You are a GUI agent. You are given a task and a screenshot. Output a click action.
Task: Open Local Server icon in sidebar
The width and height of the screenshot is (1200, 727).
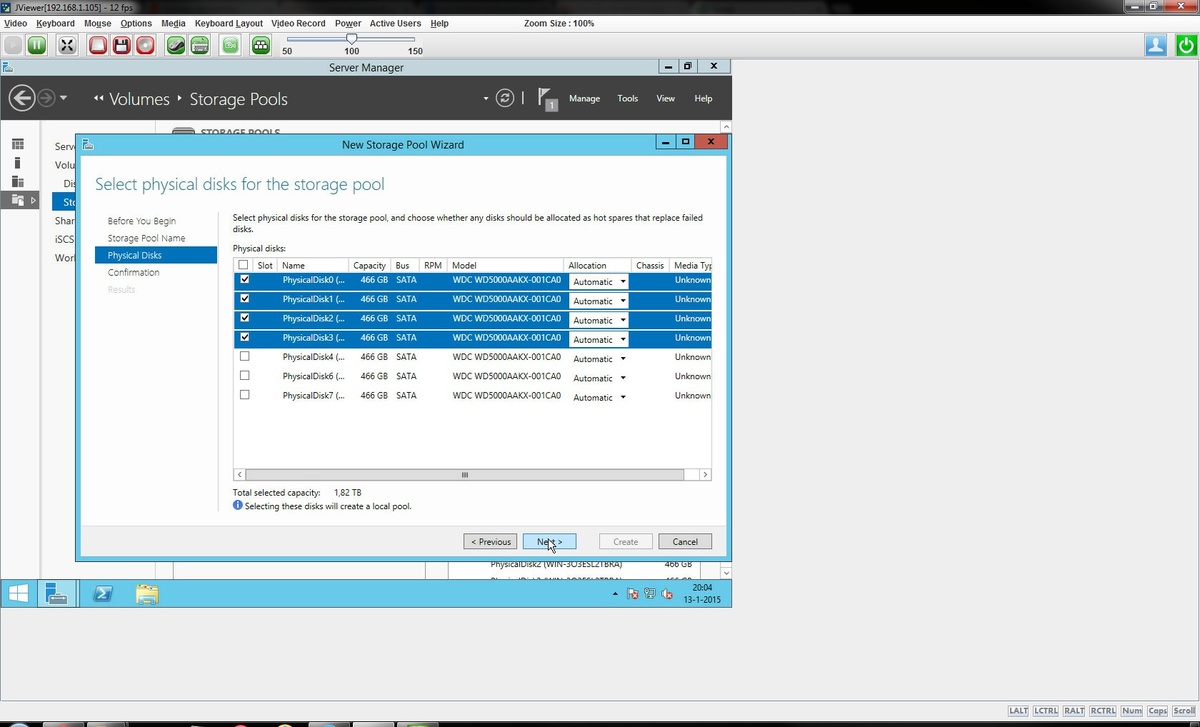click(18, 163)
